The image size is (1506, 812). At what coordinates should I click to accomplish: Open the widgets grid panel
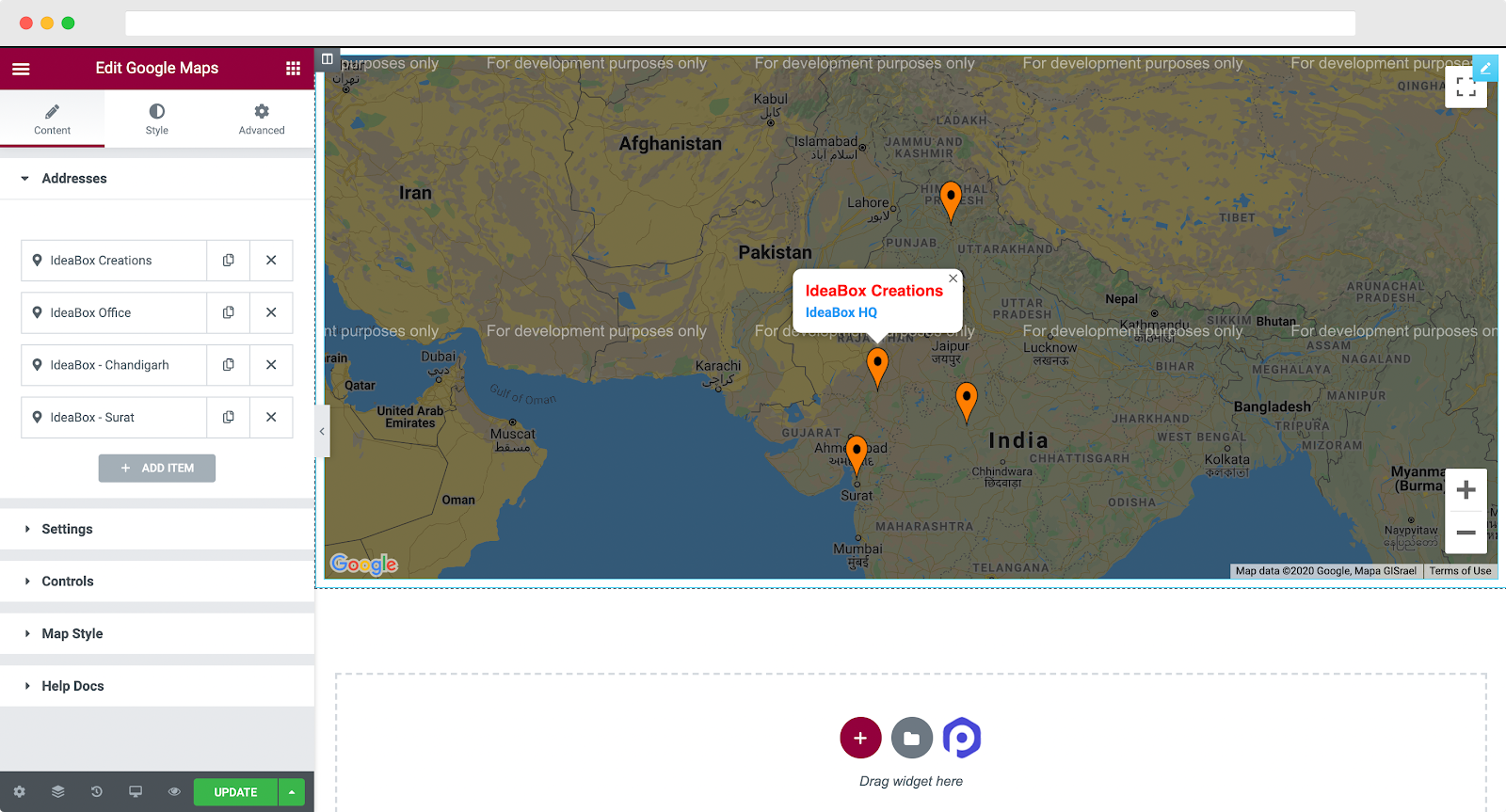[293, 69]
